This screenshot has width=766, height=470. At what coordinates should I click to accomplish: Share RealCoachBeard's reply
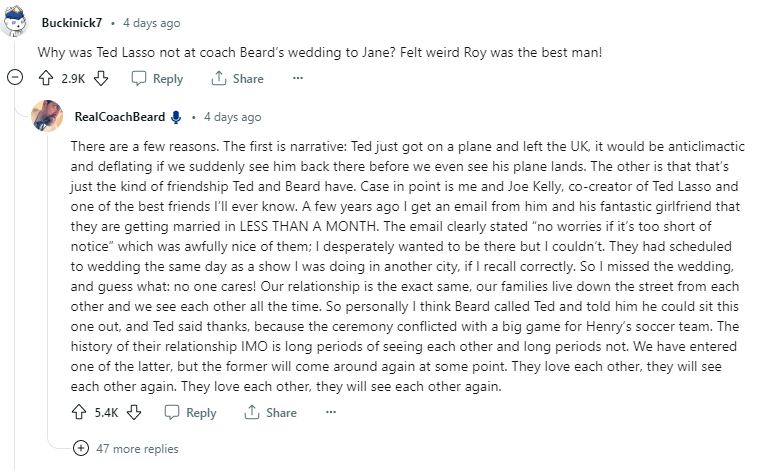coord(271,413)
